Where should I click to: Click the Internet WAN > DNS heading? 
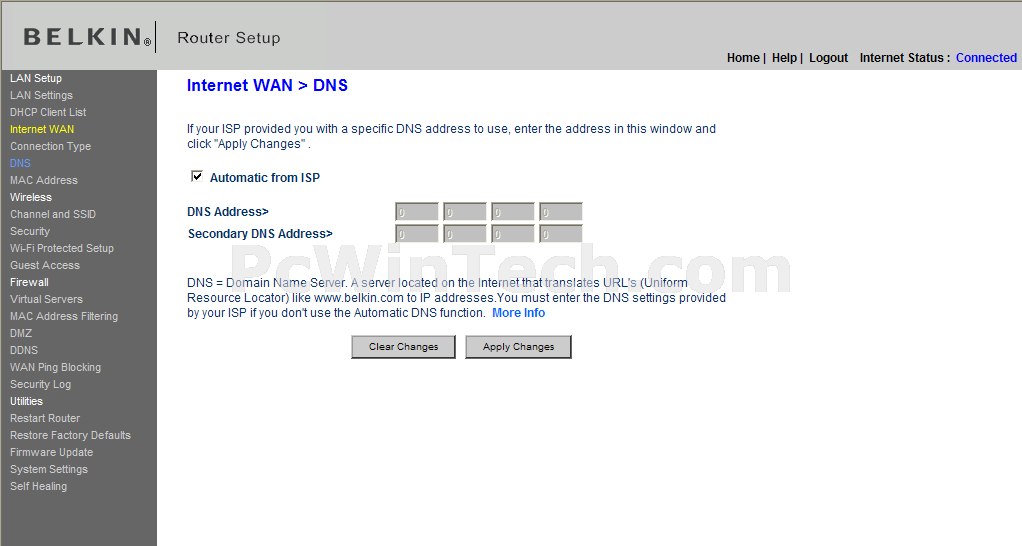pyautogui.click(x=267, y=85)
